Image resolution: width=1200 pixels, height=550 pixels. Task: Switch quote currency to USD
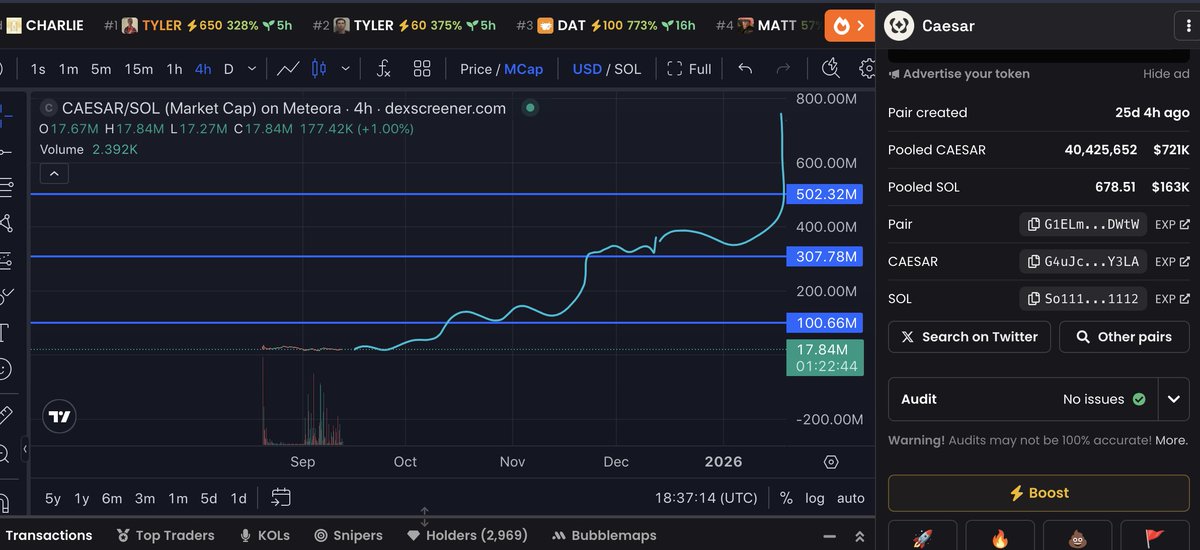[x=587, y=69]
